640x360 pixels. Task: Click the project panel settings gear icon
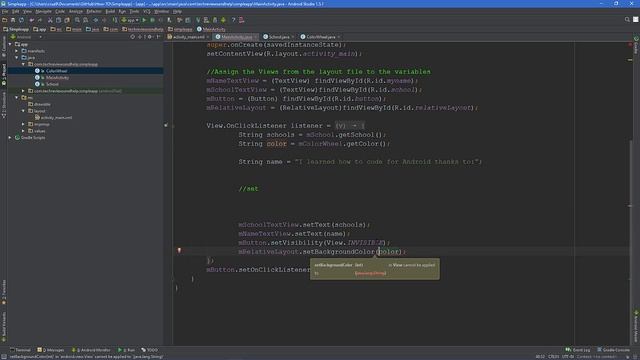click(150, 37)
